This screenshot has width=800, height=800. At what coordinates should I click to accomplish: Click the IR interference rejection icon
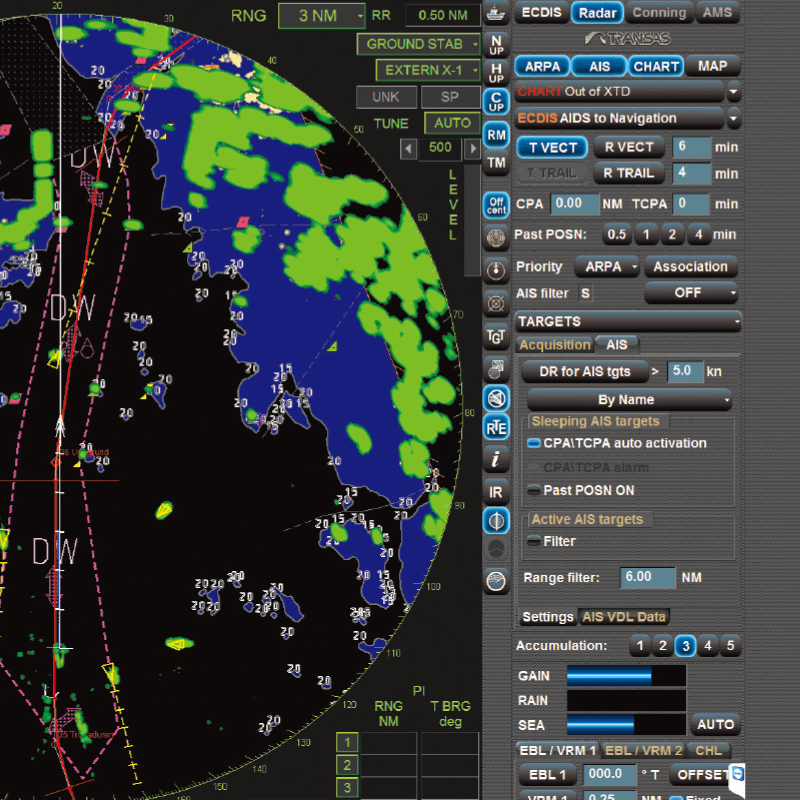click(496, 491)
